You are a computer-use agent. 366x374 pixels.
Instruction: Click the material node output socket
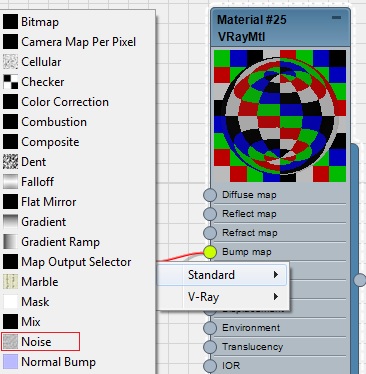click(360, 280)
